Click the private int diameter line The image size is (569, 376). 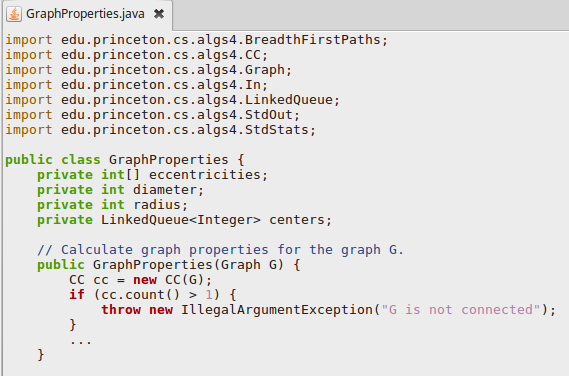(120, 190)
